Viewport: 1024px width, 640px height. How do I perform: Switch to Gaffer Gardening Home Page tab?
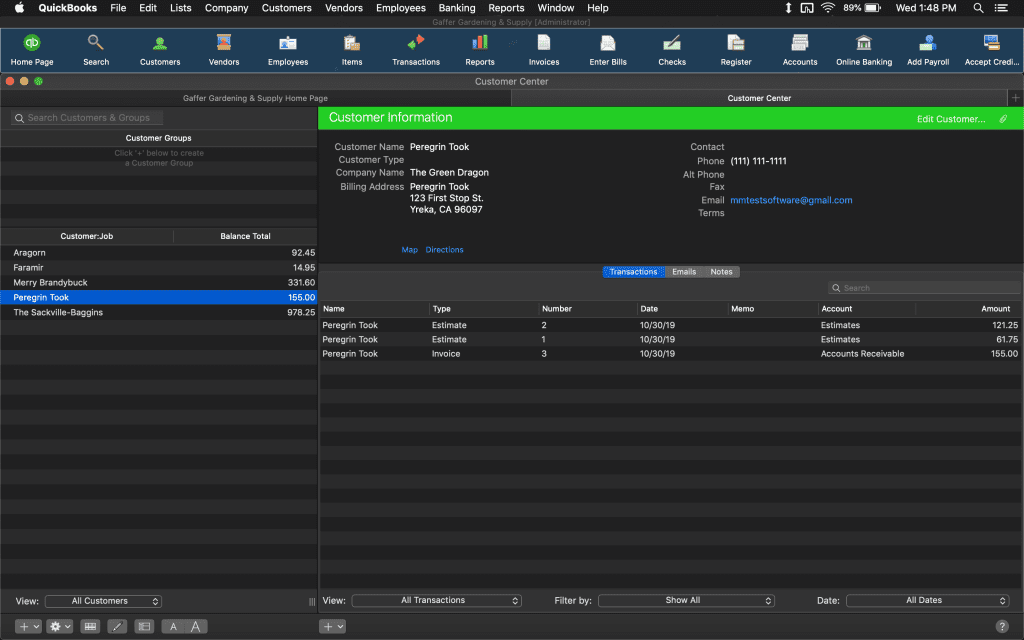[255, 98]
